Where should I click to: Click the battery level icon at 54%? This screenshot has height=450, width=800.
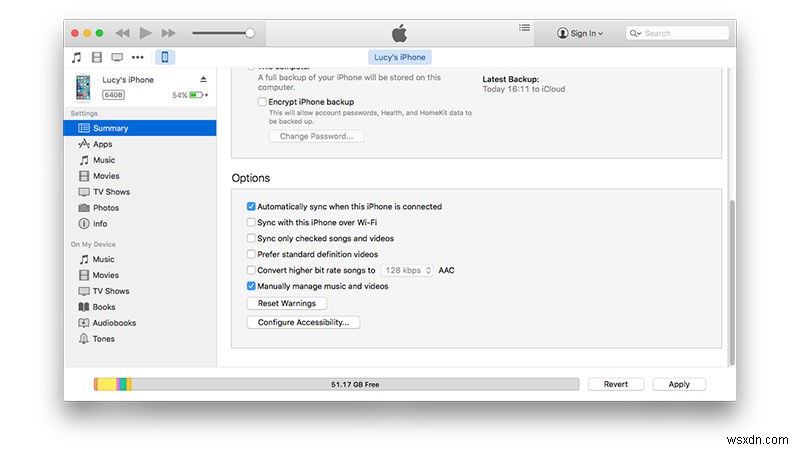pyautogui.click(x=196, y=95)
